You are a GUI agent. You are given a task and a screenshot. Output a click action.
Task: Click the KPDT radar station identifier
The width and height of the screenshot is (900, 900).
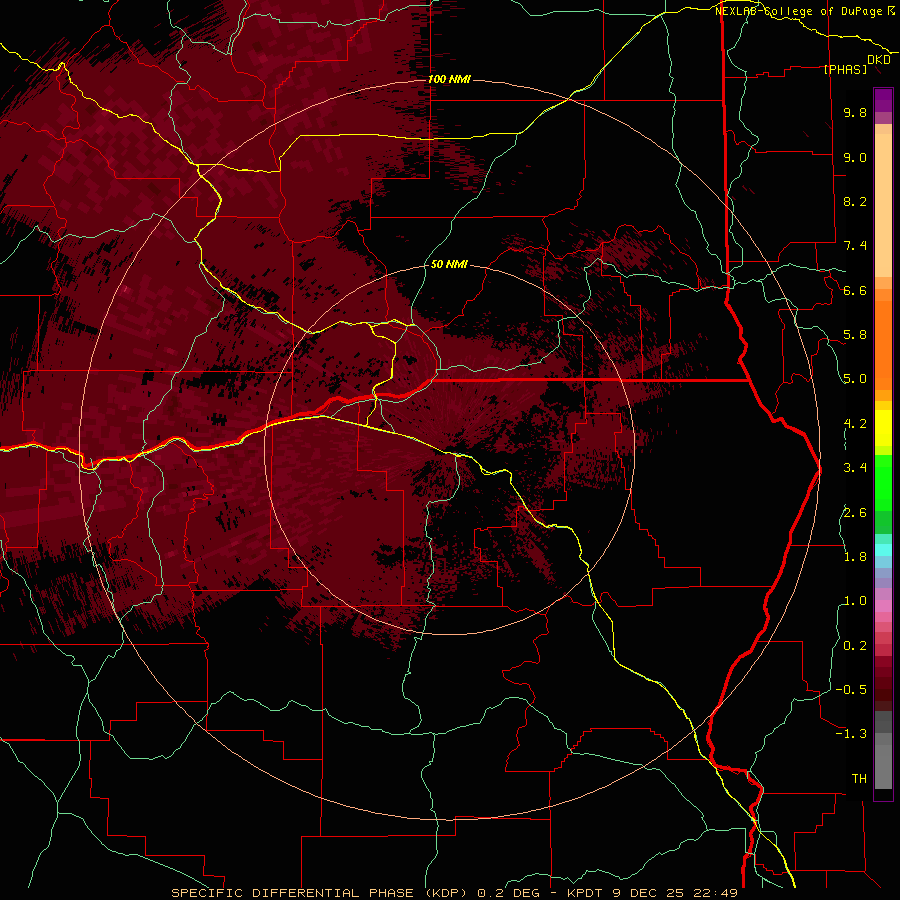586,893
